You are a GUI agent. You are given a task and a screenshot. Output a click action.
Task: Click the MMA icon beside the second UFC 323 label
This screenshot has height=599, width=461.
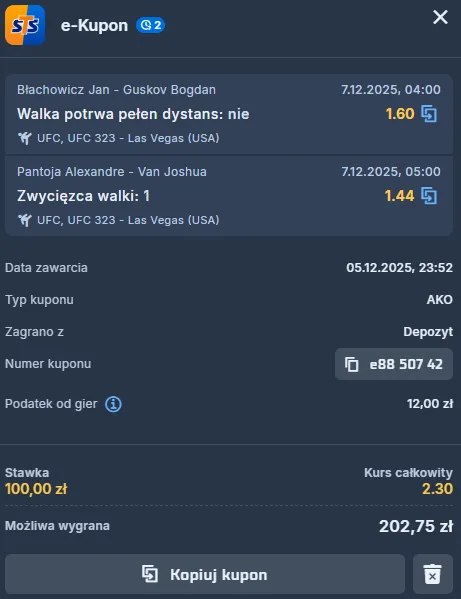(25, 220)
